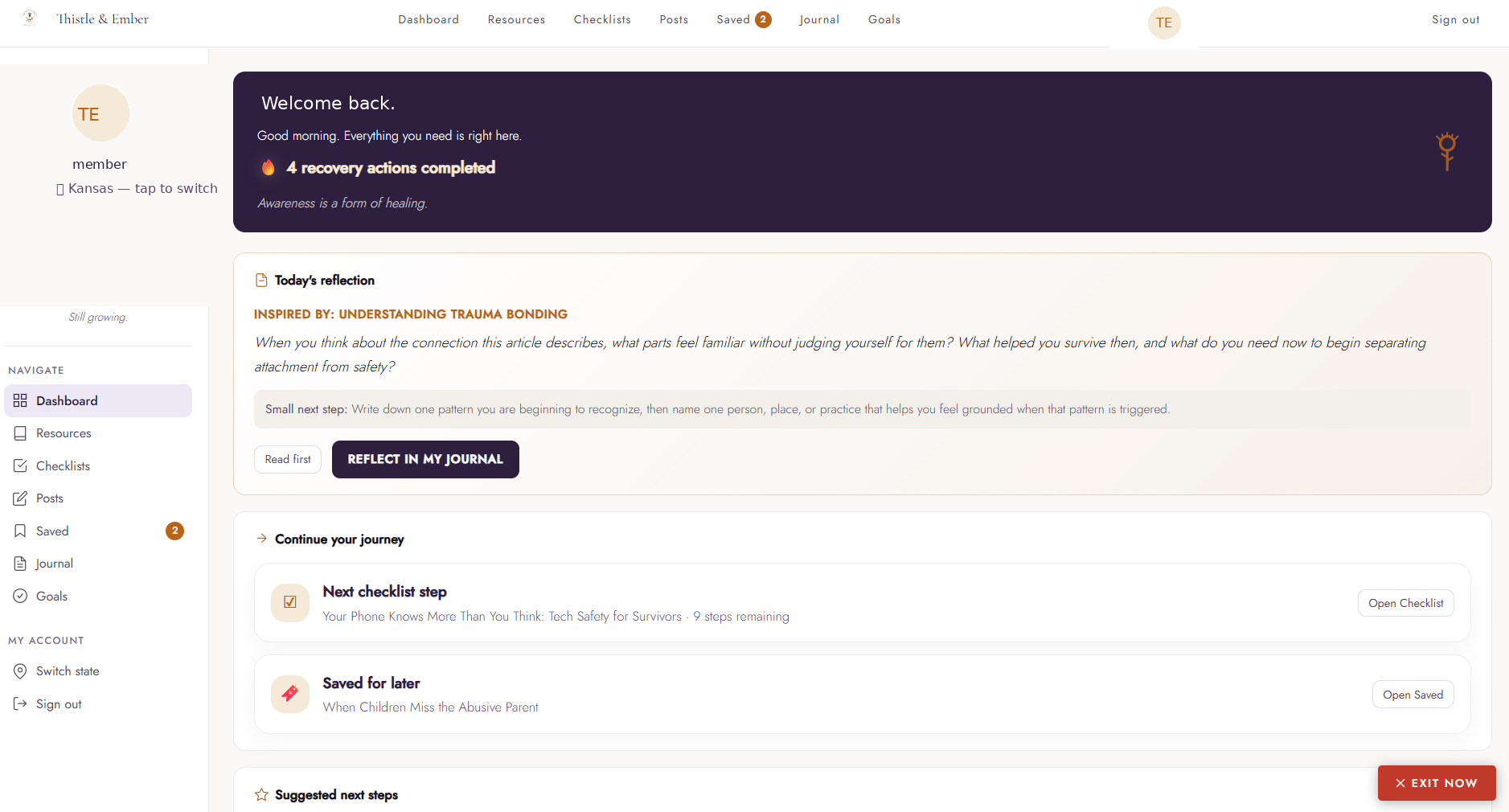Click Sign out in the top right corner
Screen dimensions: 1509x812
click(x=1455, y=19)
